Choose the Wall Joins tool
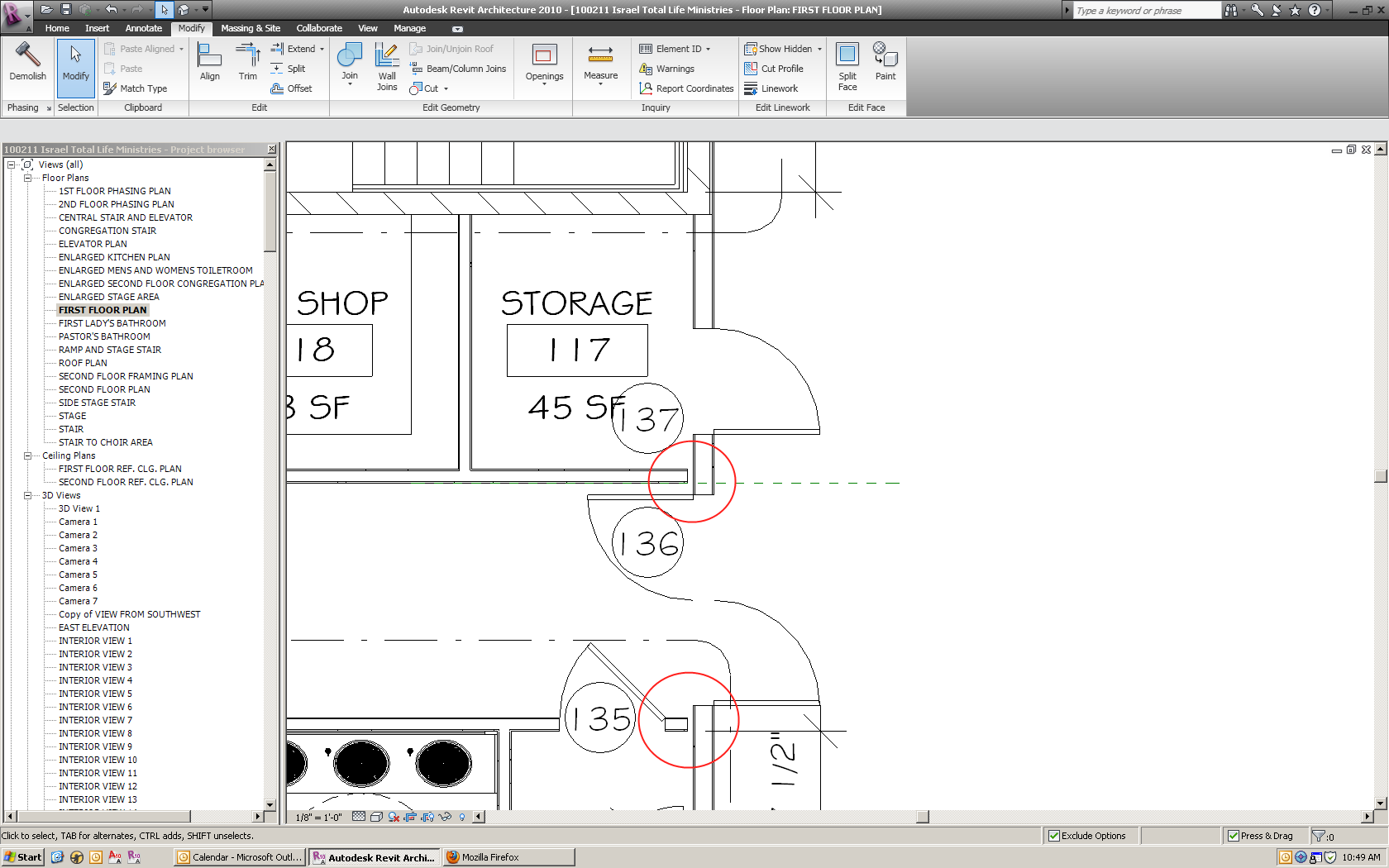1389x868 pixels. pos(387,66)
